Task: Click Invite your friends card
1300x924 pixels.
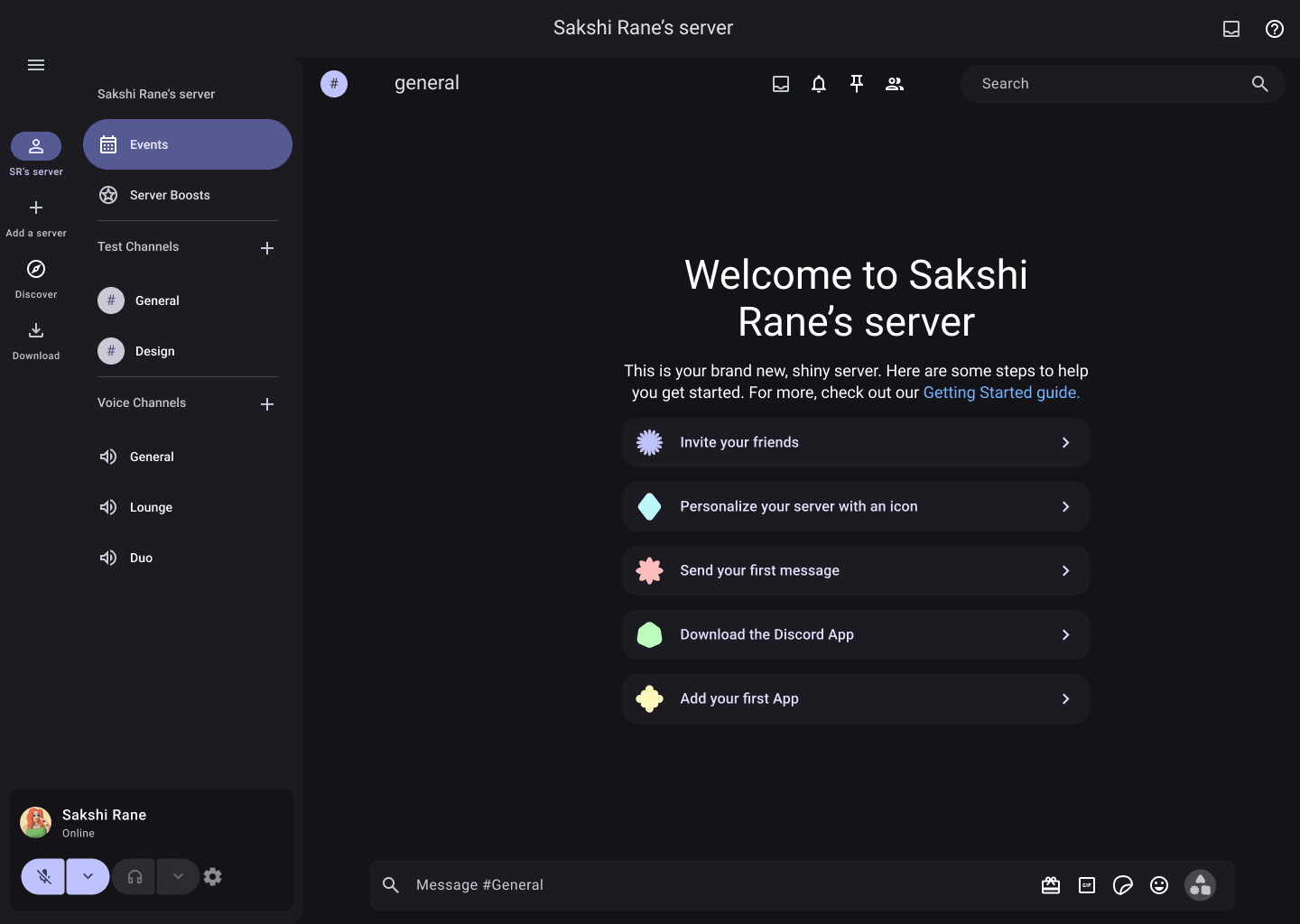Action: 856,442
